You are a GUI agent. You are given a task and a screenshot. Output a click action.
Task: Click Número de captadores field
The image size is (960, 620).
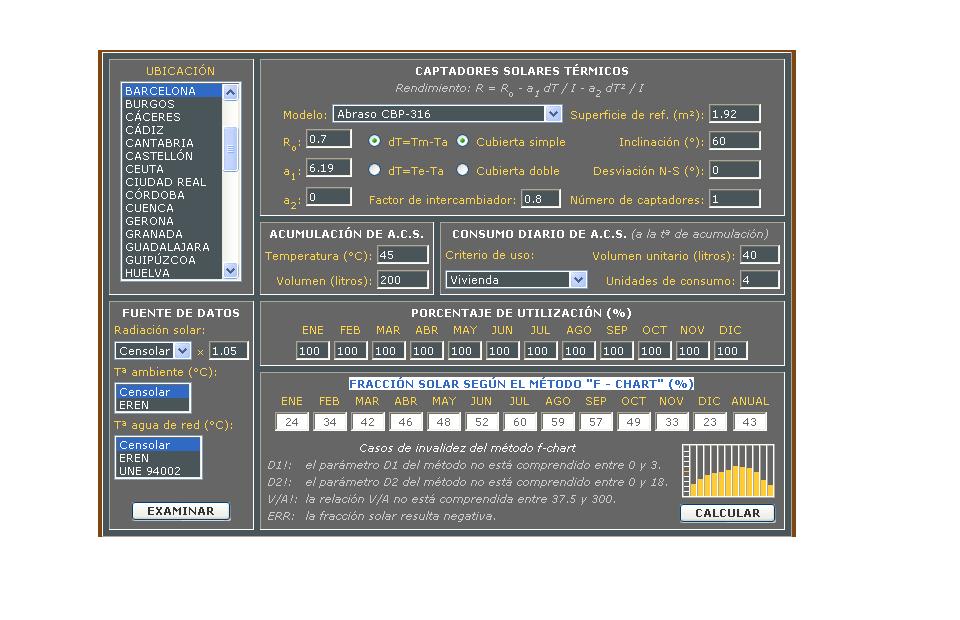coord(735,199)
